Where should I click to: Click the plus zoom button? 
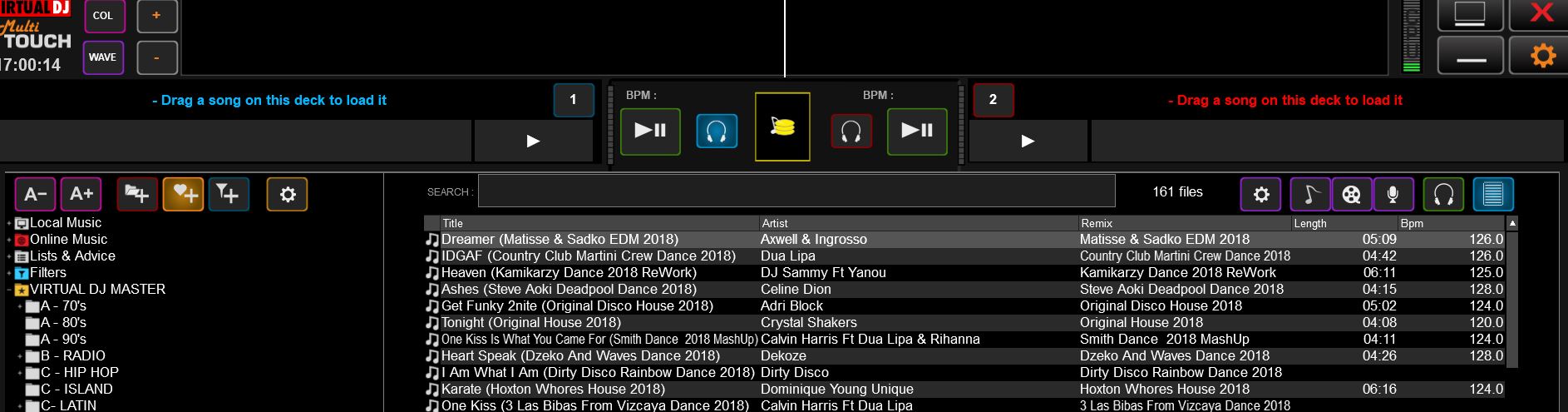click(x=156, y=16)
